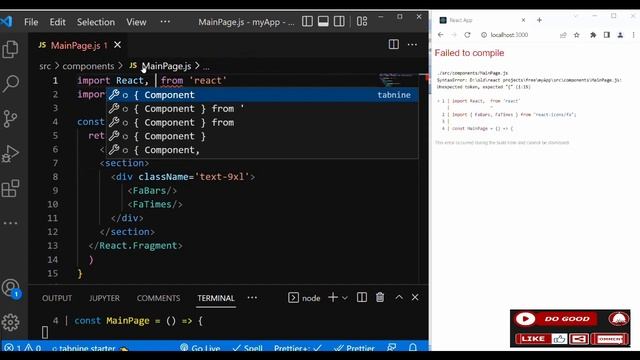Open the Selection menu
Viewport: 640px width, 360px height.
tap(96, 22)
